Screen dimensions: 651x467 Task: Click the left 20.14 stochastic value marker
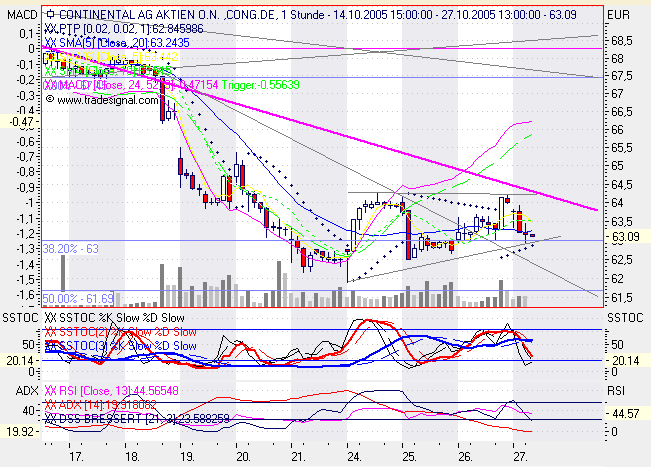click(x=20, y=360)
